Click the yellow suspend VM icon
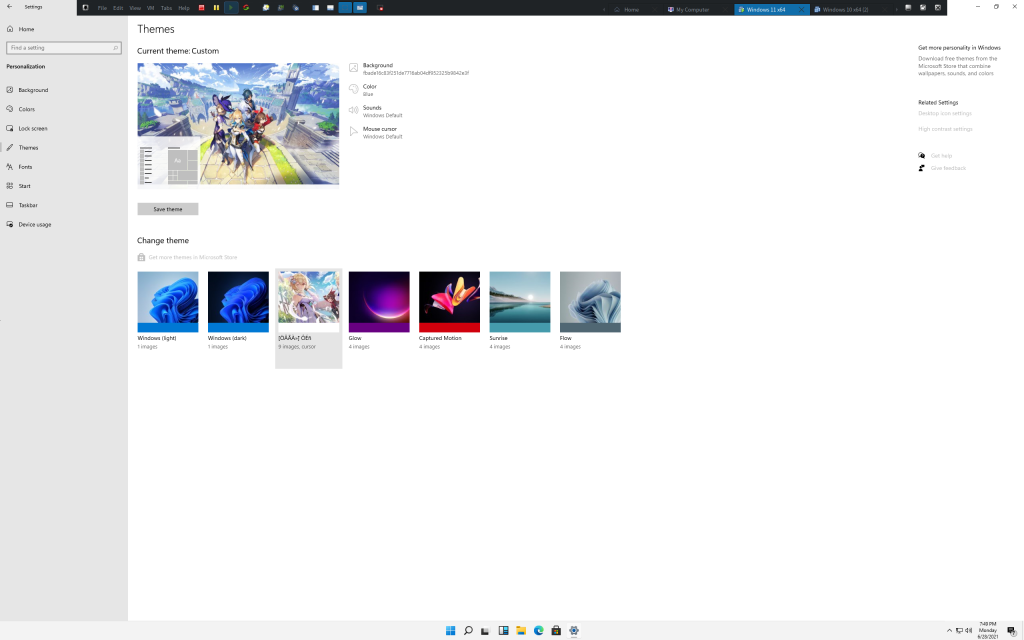This screenshot has width=1024, height=640. click(216, 8)
